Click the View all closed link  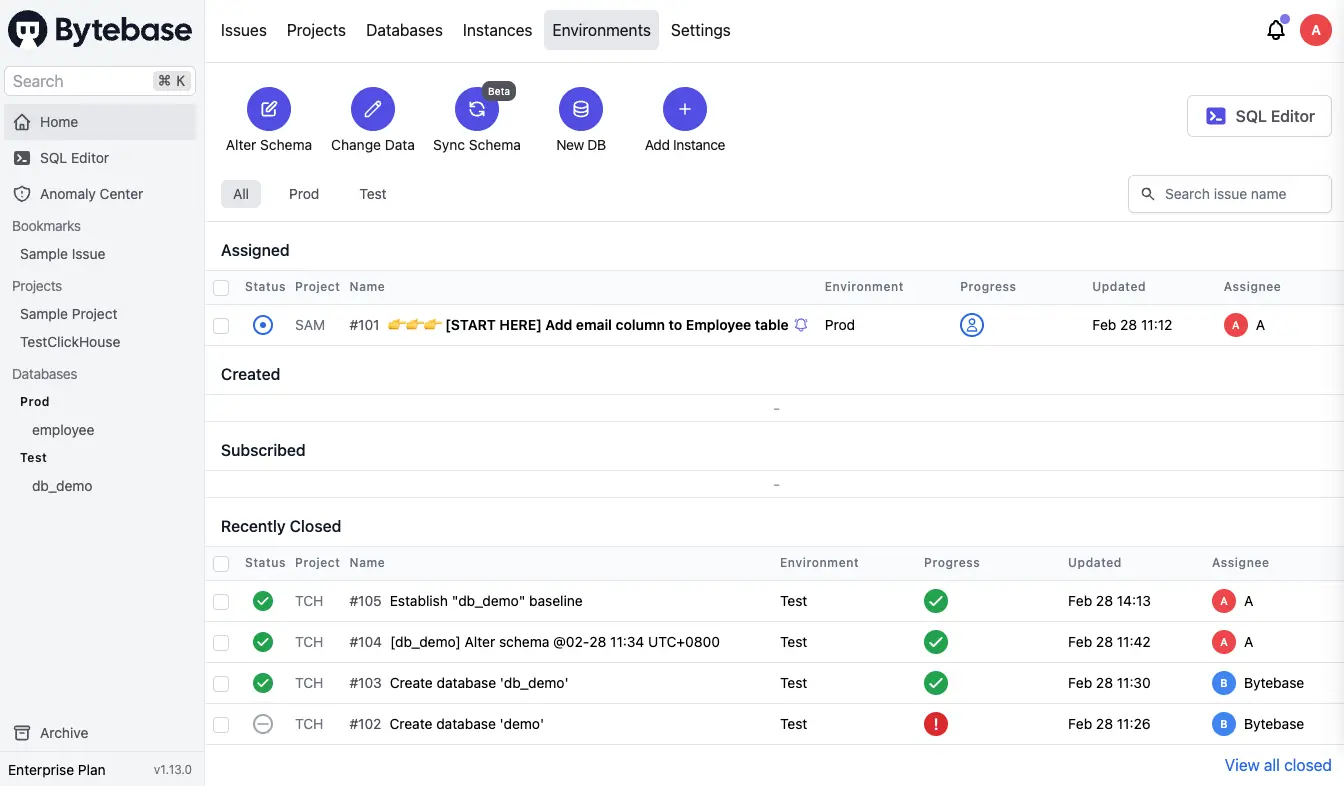[1278, 765]
